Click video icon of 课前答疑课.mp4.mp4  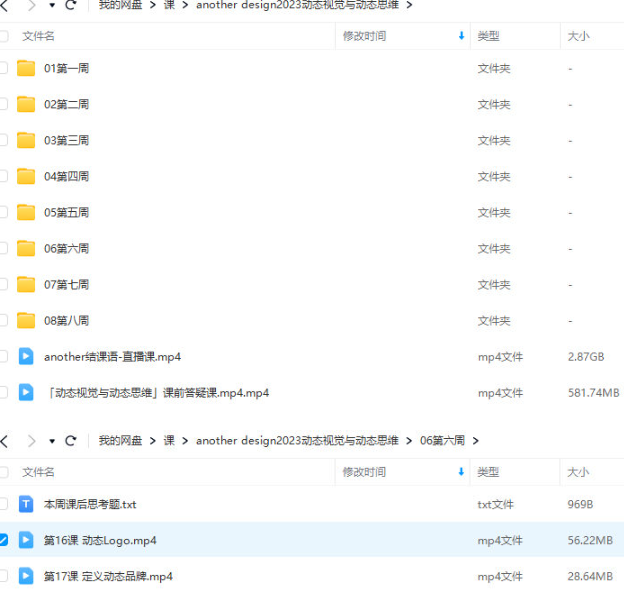[26, 392]
